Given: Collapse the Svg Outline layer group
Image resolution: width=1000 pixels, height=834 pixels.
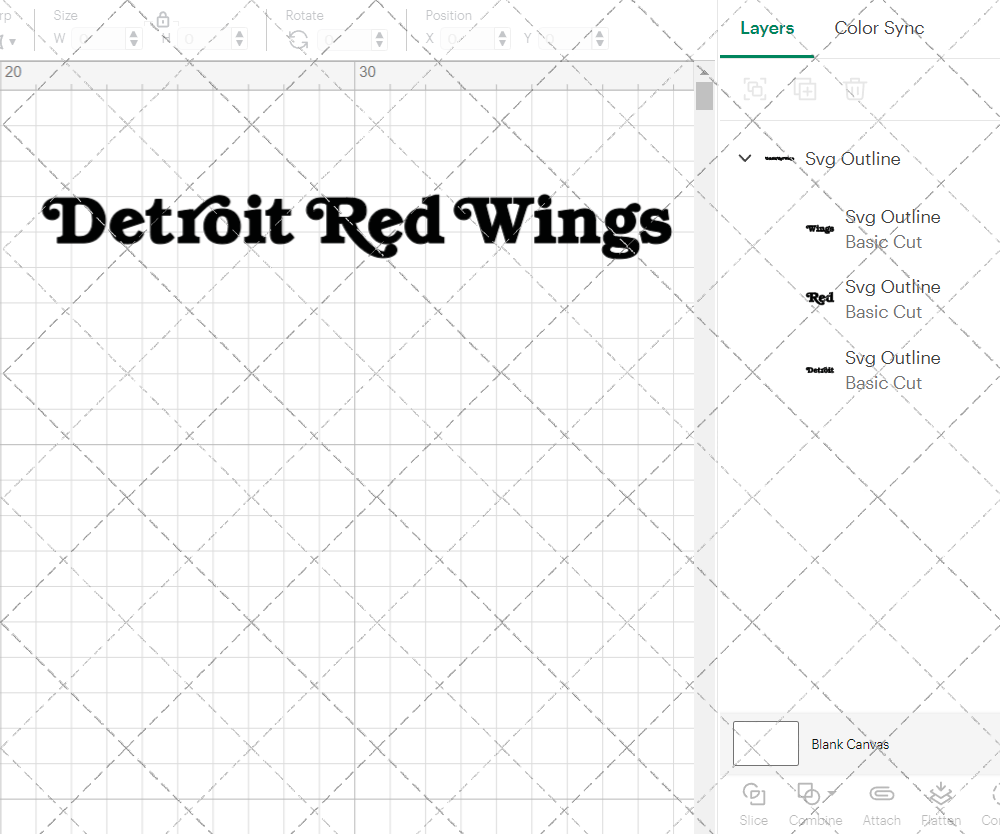Looking at the screenshot, I should pos(744,158).
